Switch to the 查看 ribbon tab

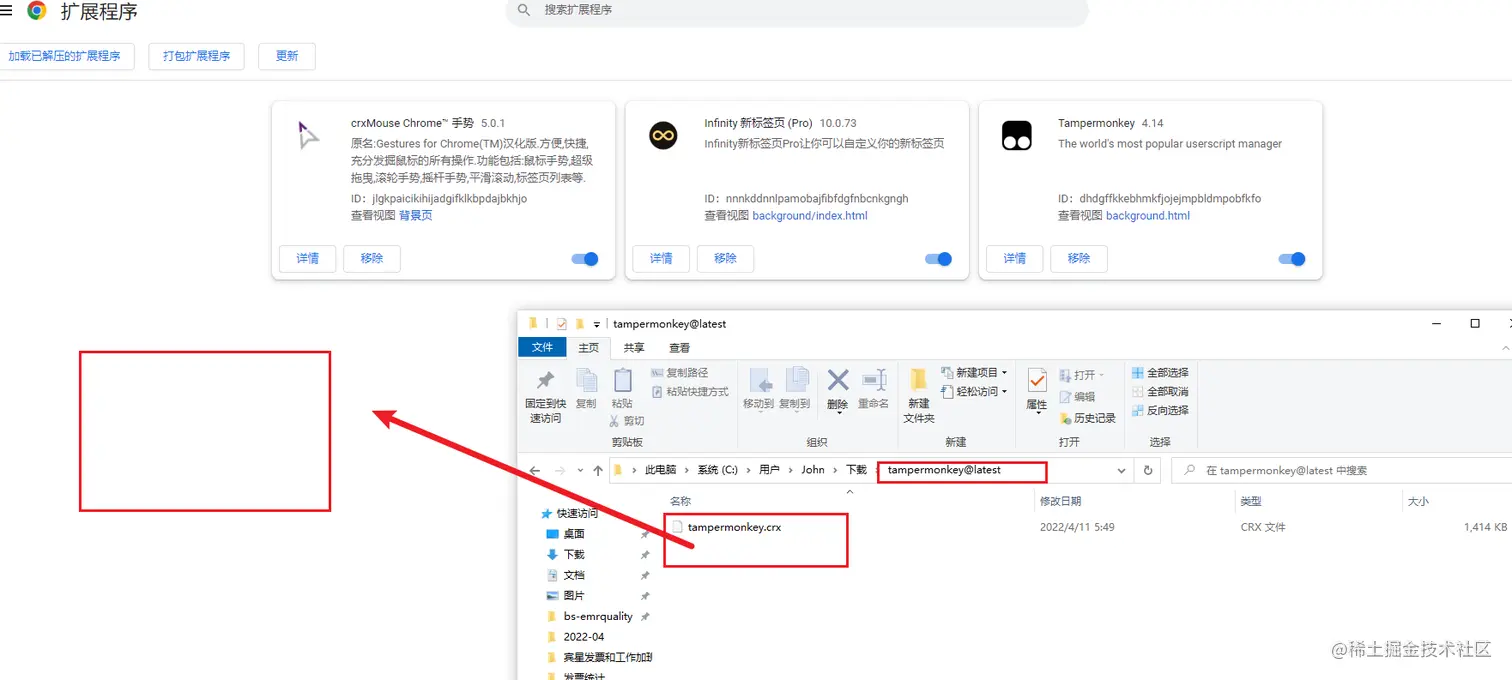tap(680, 348)
